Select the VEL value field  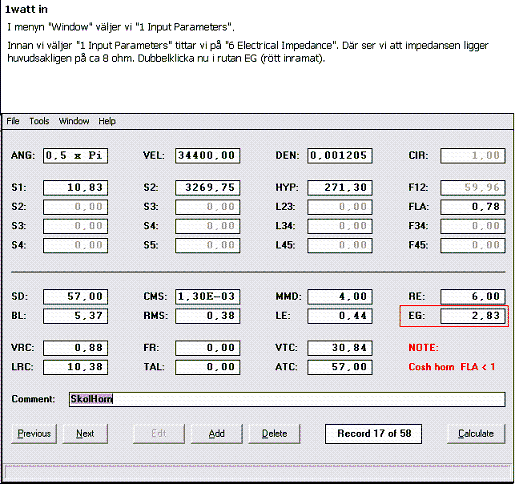click(x=208, y=156)
